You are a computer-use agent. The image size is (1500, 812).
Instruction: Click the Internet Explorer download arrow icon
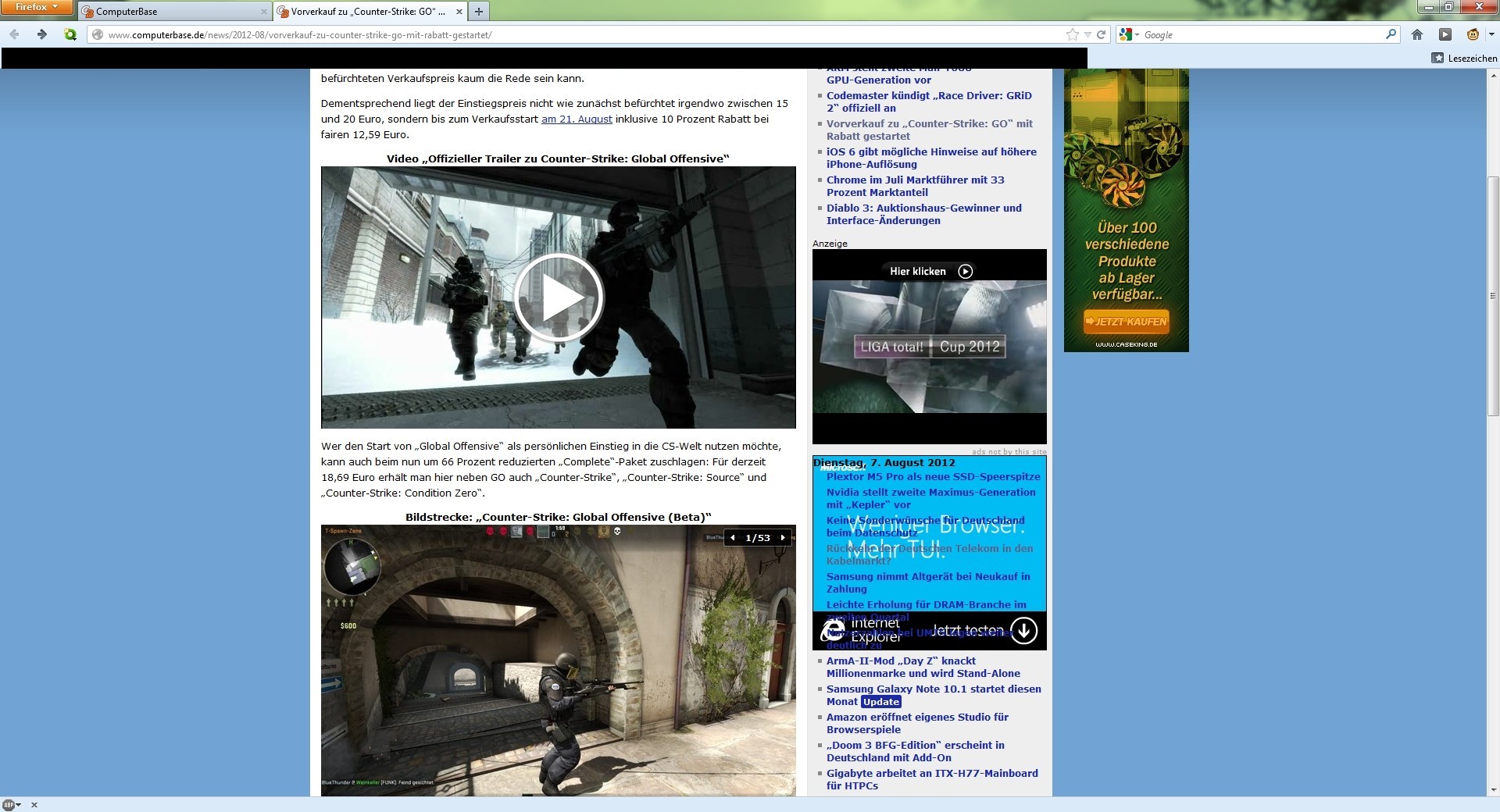(1024, 630)
